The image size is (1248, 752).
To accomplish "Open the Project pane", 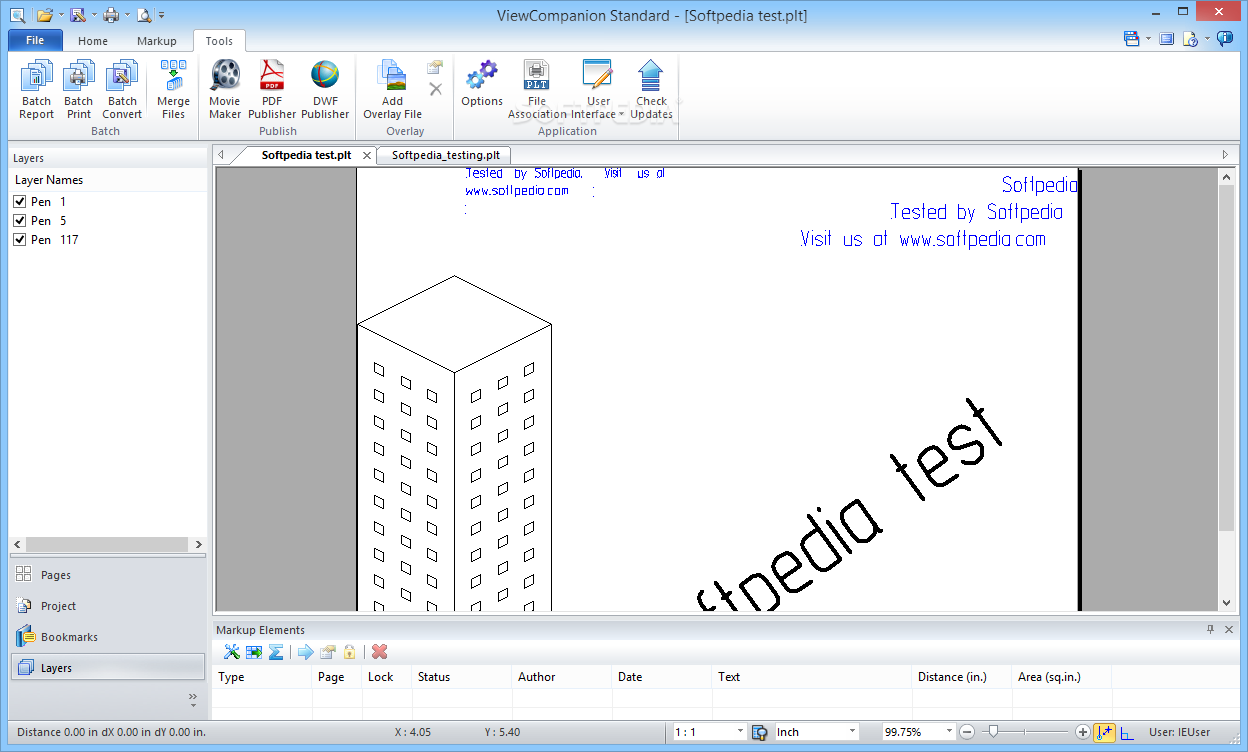I will pos(108,606).
